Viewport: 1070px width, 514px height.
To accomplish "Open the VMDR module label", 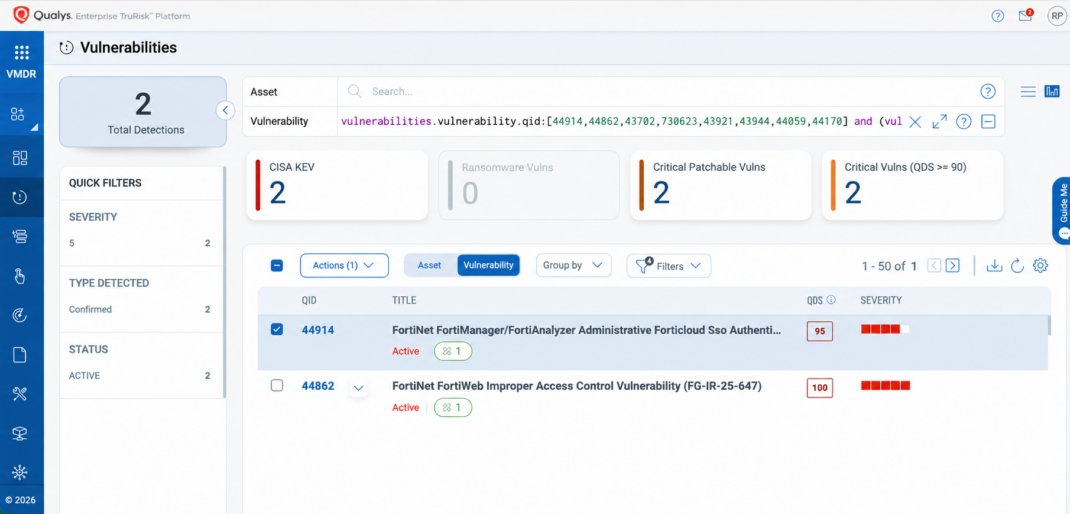I will point(21,76).
